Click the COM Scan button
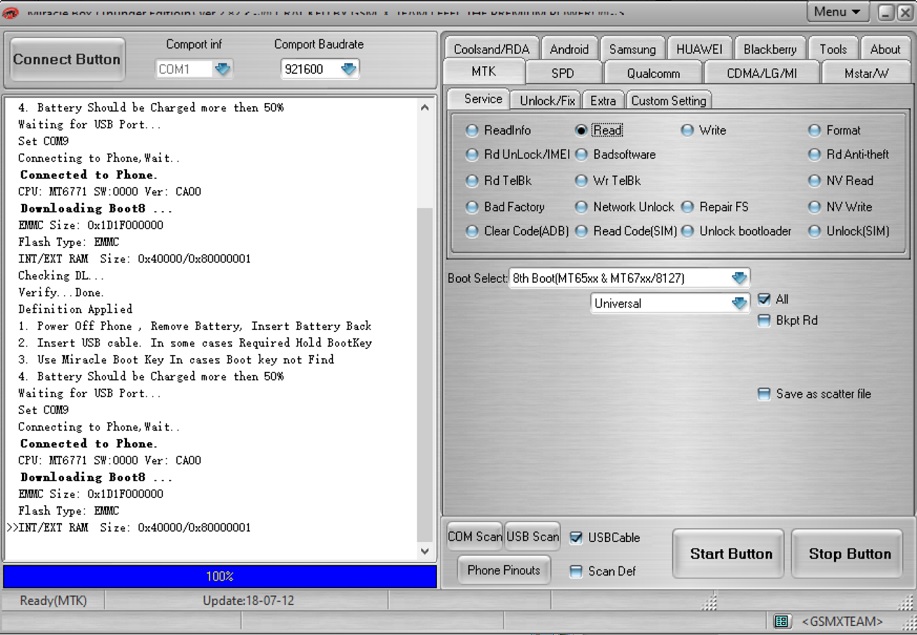 point(474,536)
